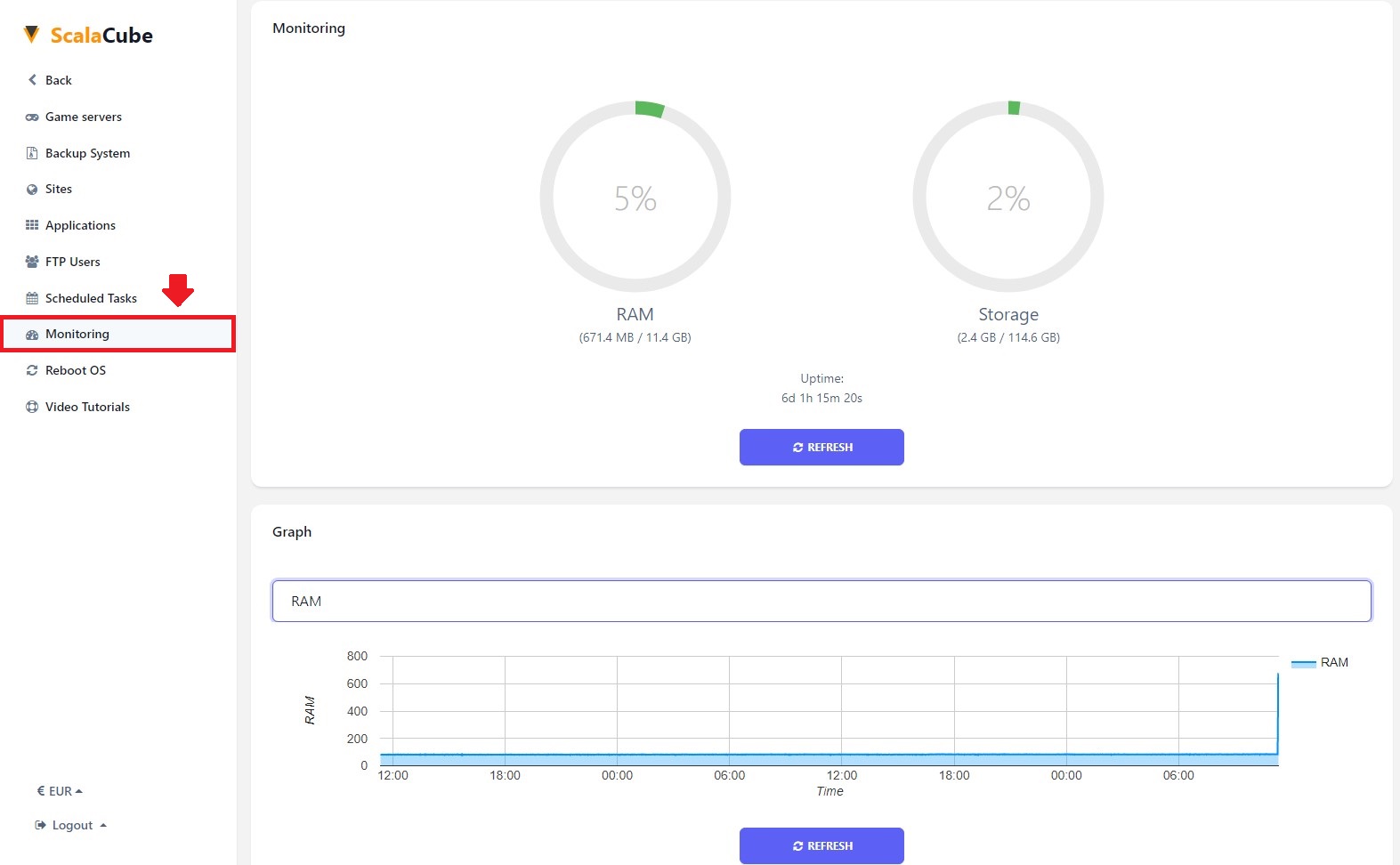Open Applications section
1400x865 pixels.
pyautogui.click(x=80, y=225)
